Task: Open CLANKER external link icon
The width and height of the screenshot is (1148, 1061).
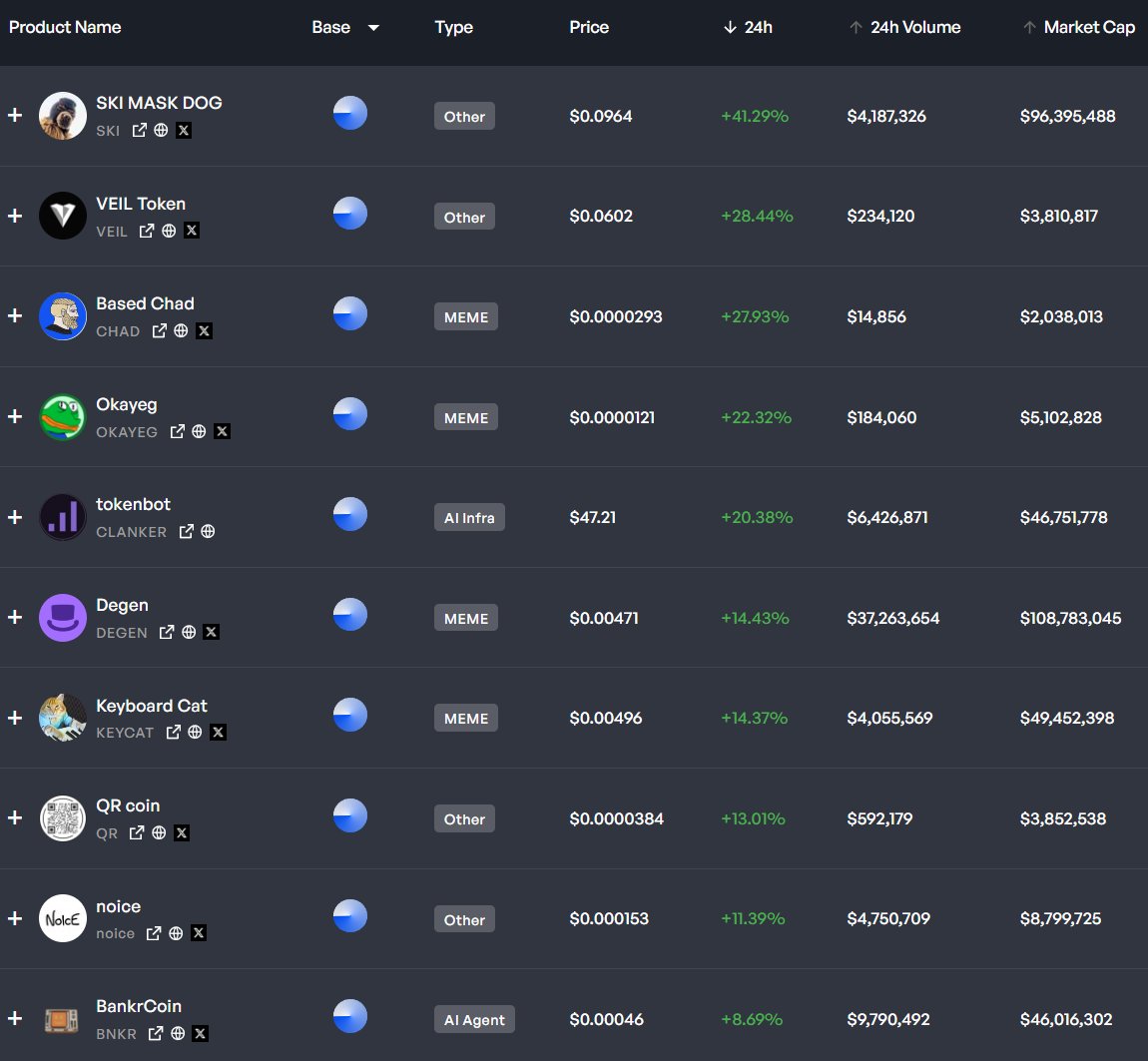Action: click(x=186, y=532)
